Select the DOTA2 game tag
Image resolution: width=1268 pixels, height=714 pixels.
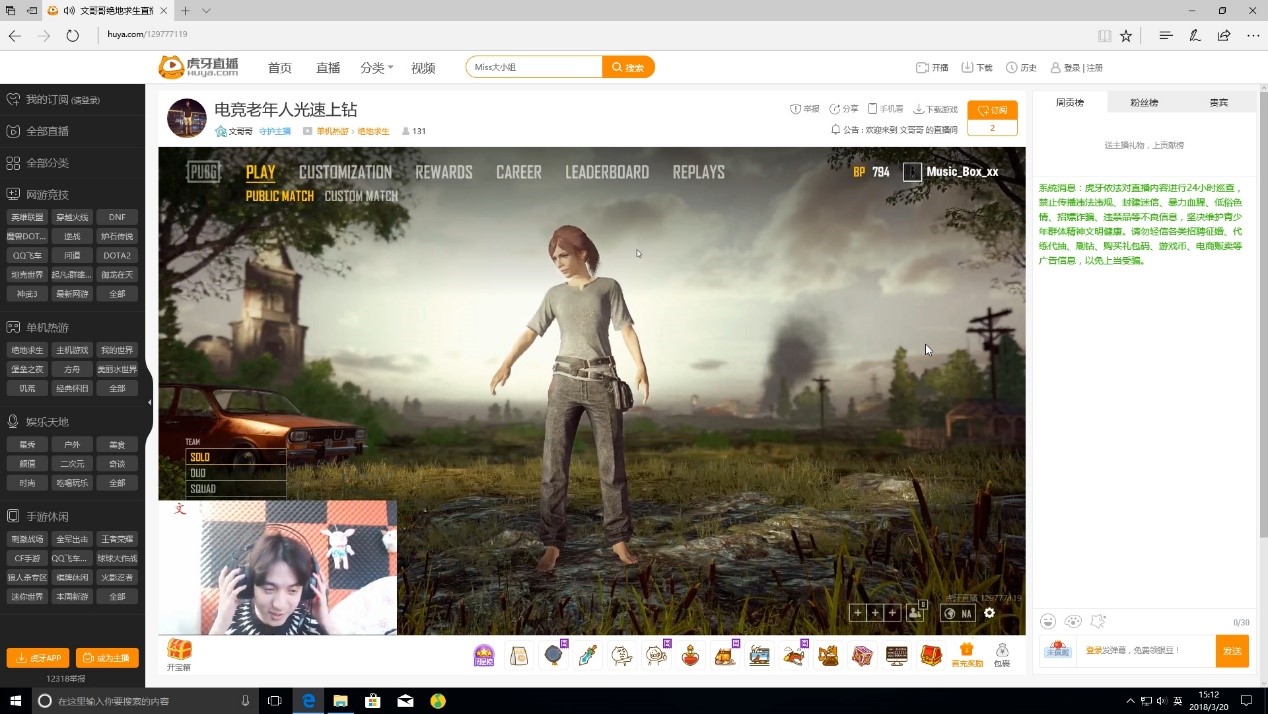point(117,255)
